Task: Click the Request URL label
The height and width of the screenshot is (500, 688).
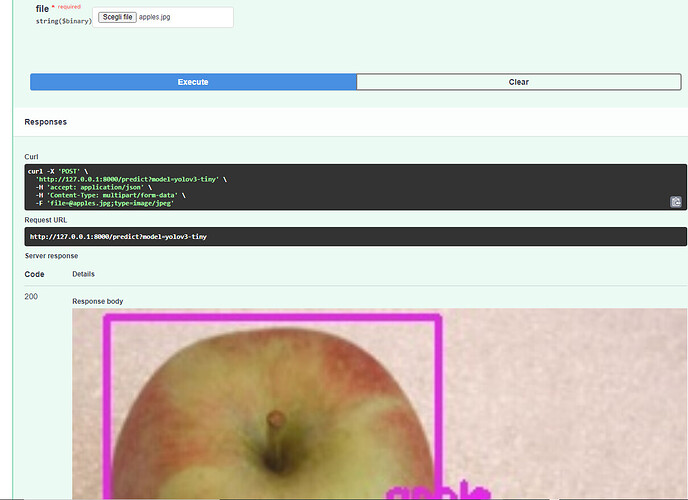Action: pos(46,220)
